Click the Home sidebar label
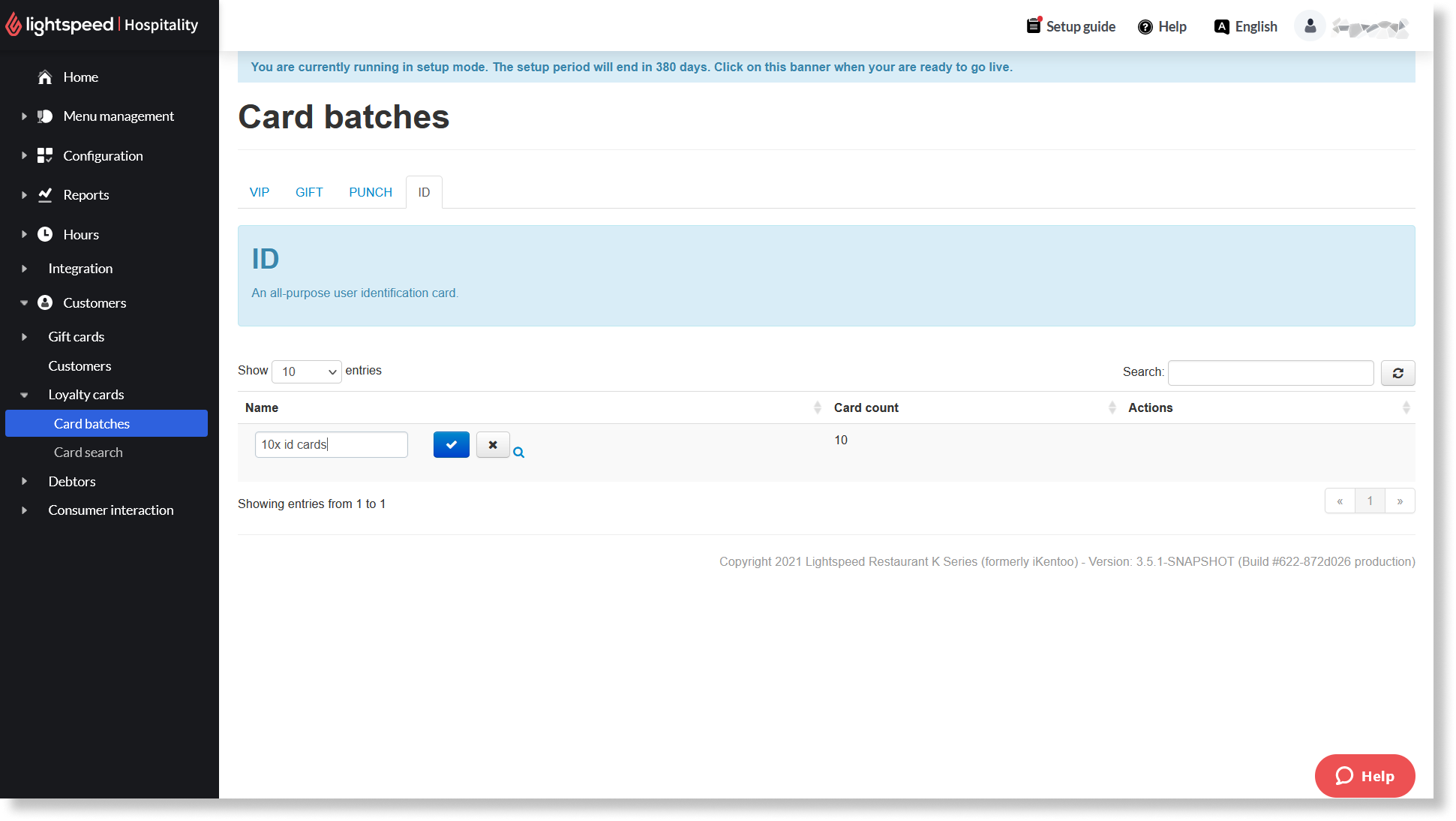 tap(81, 77)
